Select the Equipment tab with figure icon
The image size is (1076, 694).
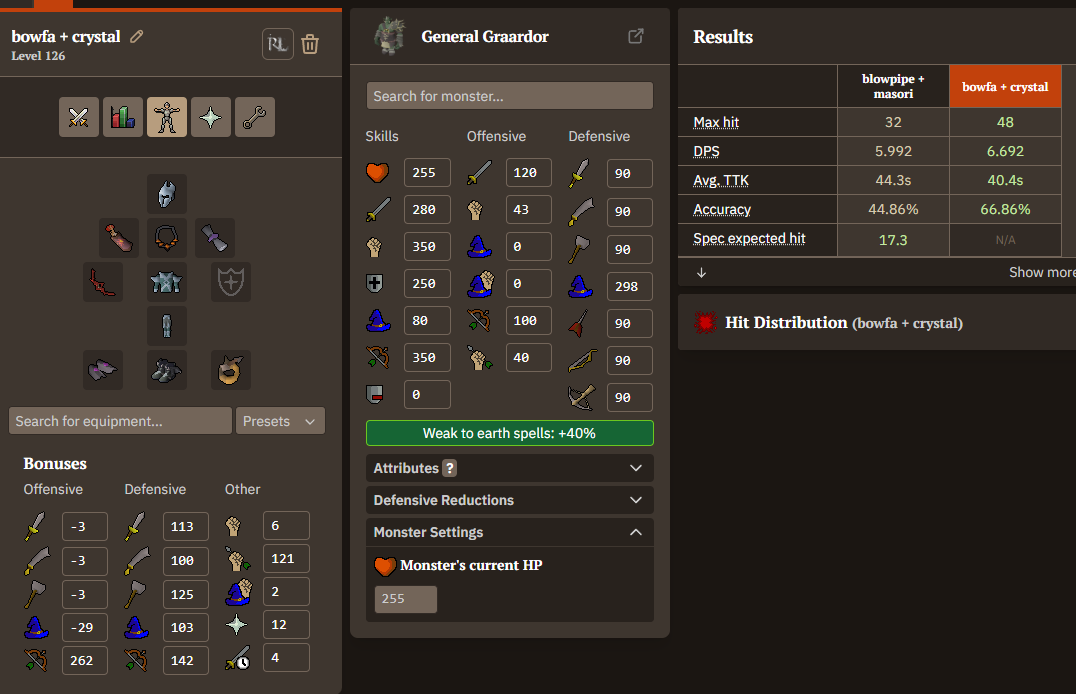[x=167, y=117]
